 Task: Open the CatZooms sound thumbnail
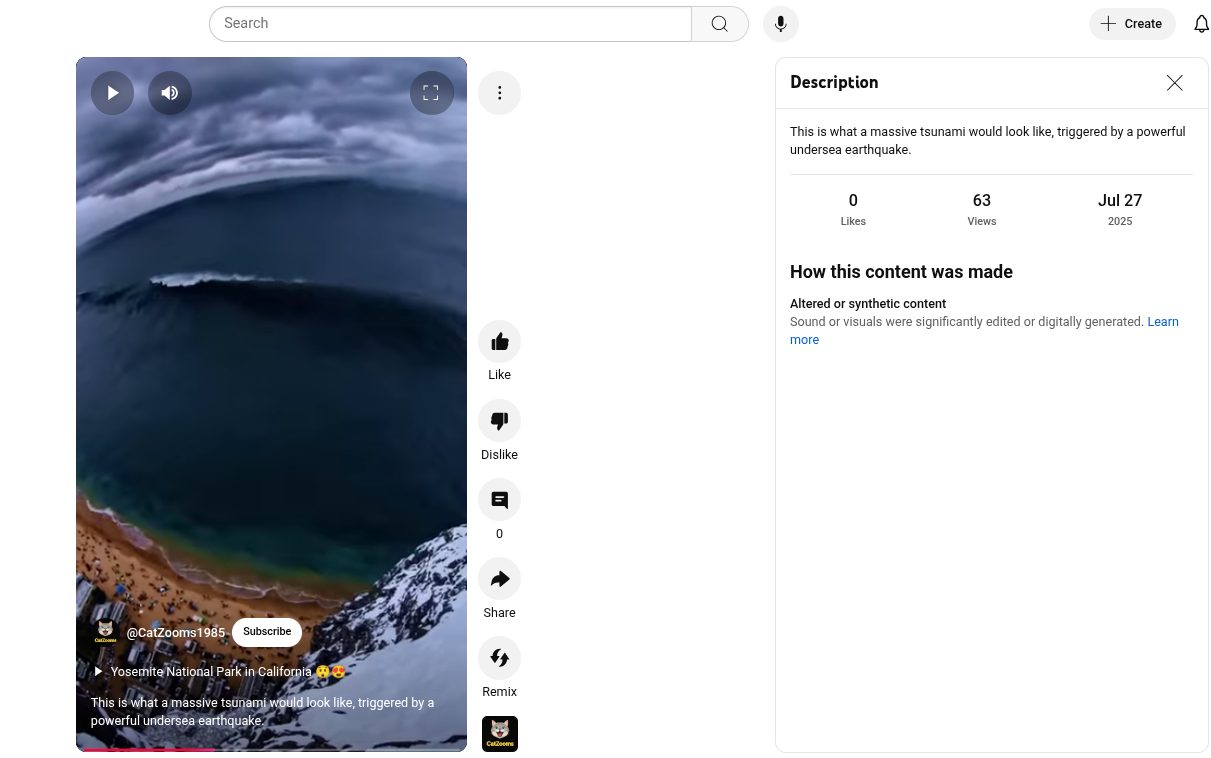click(x=499, y=734)
